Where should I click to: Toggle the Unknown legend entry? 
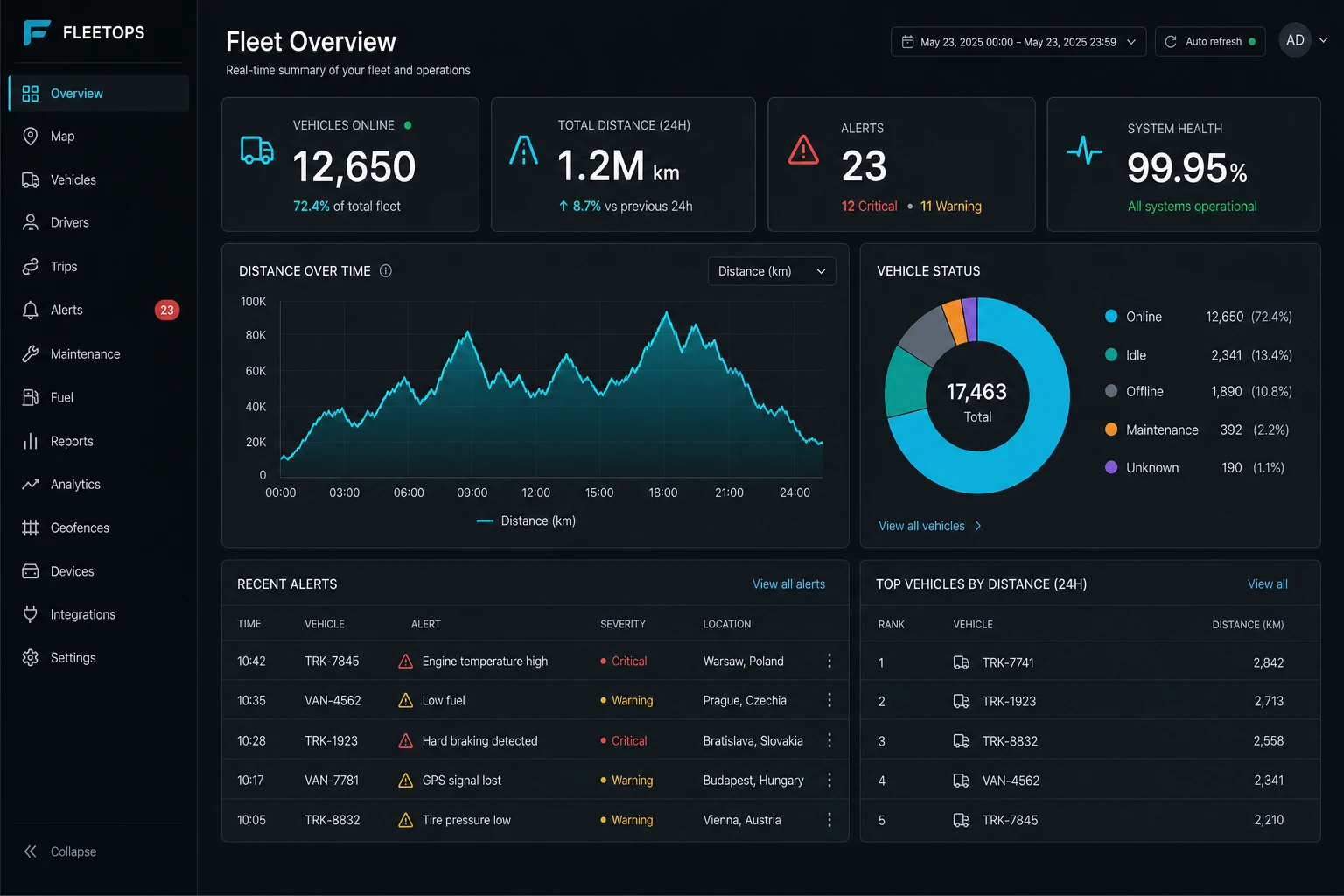click(1195, 467)
